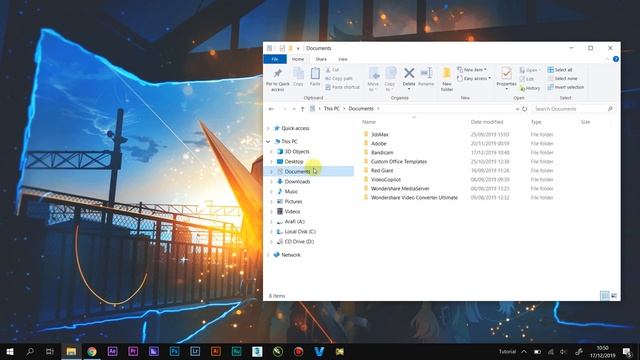This screenshot has width=640, height=360.
Task: Click Invert selection in ribbon
Action: [x=566, y=87]
